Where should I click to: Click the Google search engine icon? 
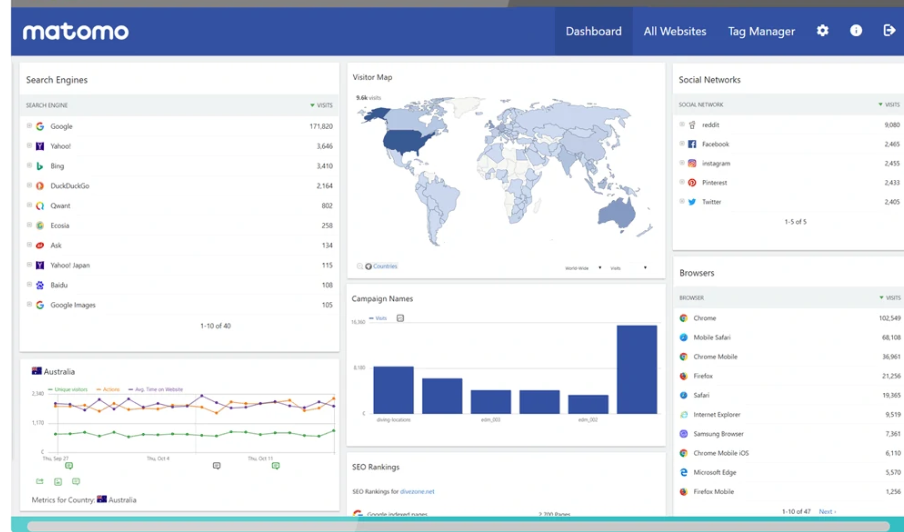[x=40, y=126]
